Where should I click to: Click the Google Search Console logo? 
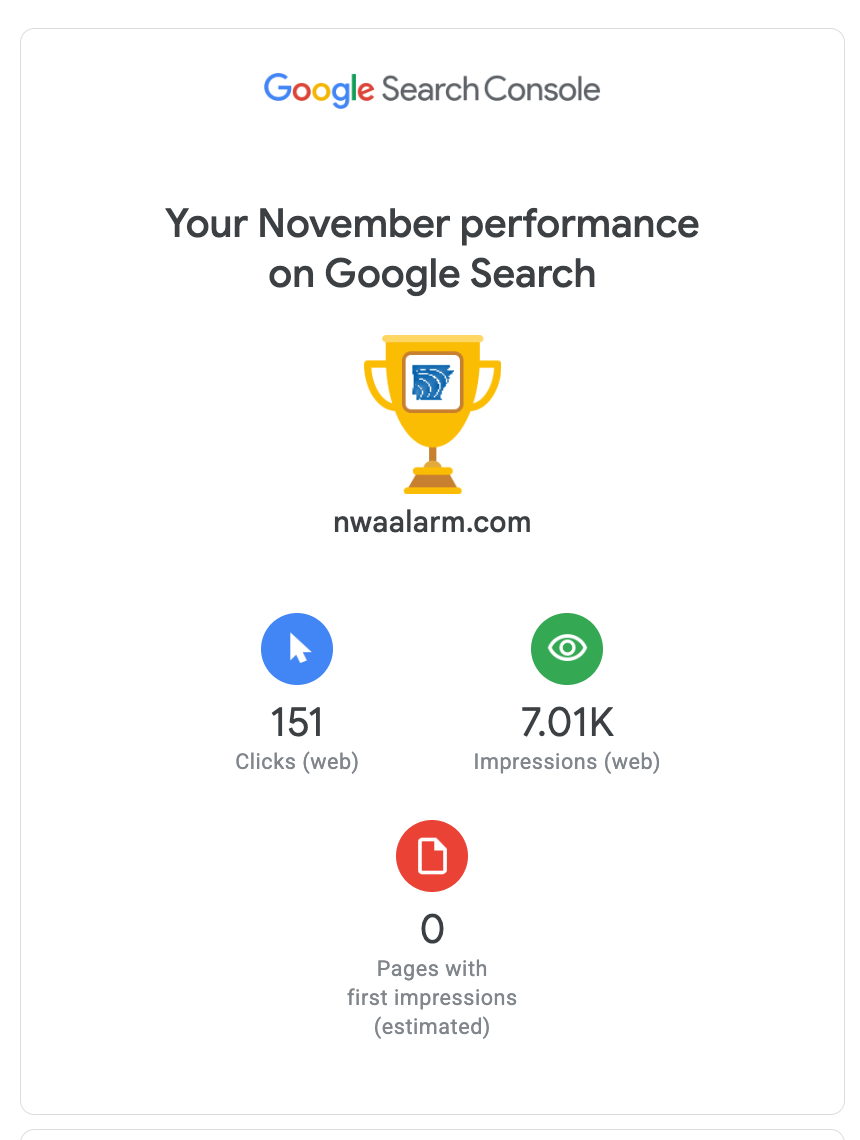[x=431, y=89]
